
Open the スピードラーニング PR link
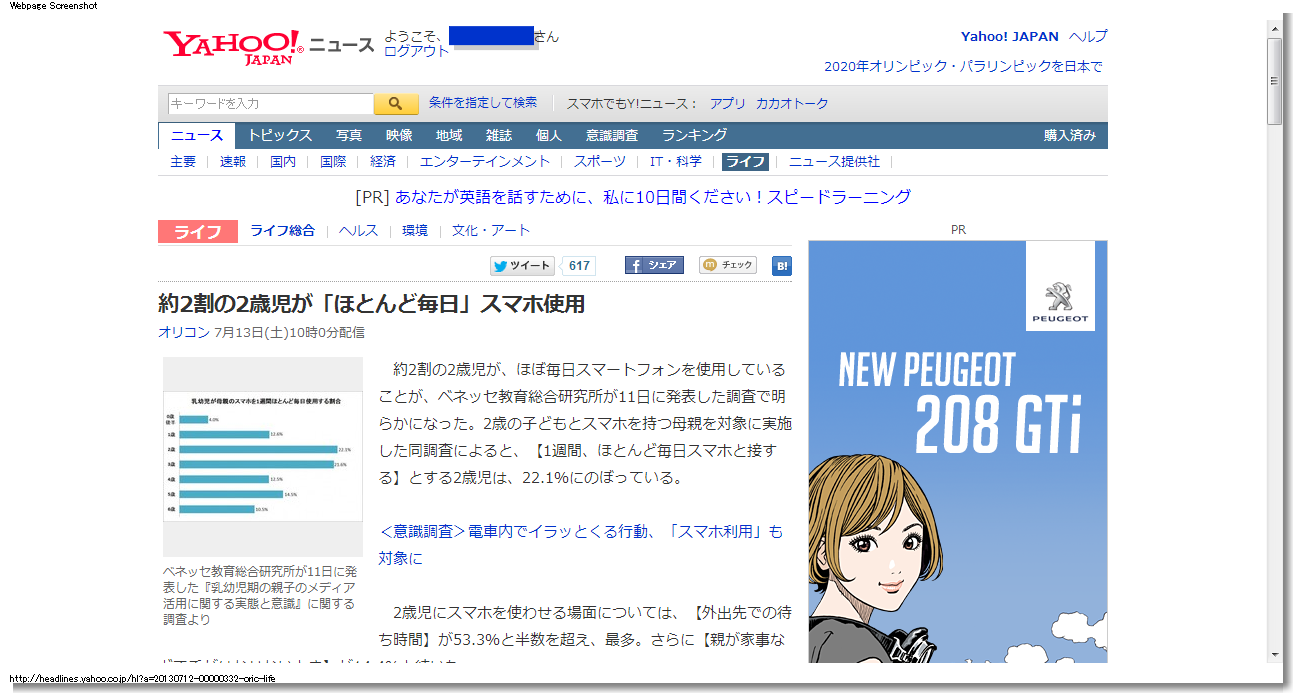click(x=653, y=197)
